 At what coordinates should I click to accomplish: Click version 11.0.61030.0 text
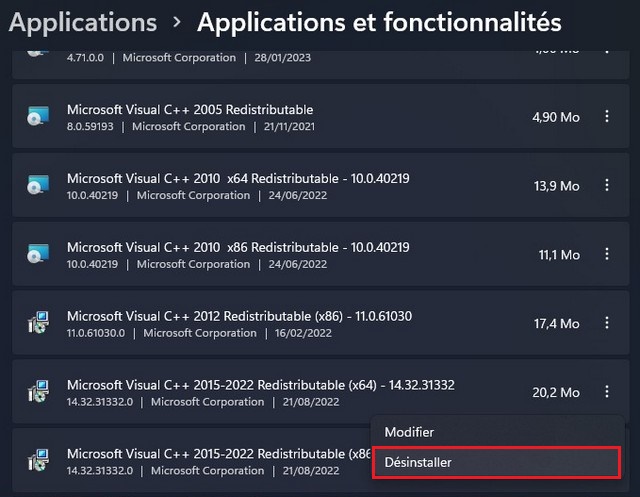coord(96,333)
